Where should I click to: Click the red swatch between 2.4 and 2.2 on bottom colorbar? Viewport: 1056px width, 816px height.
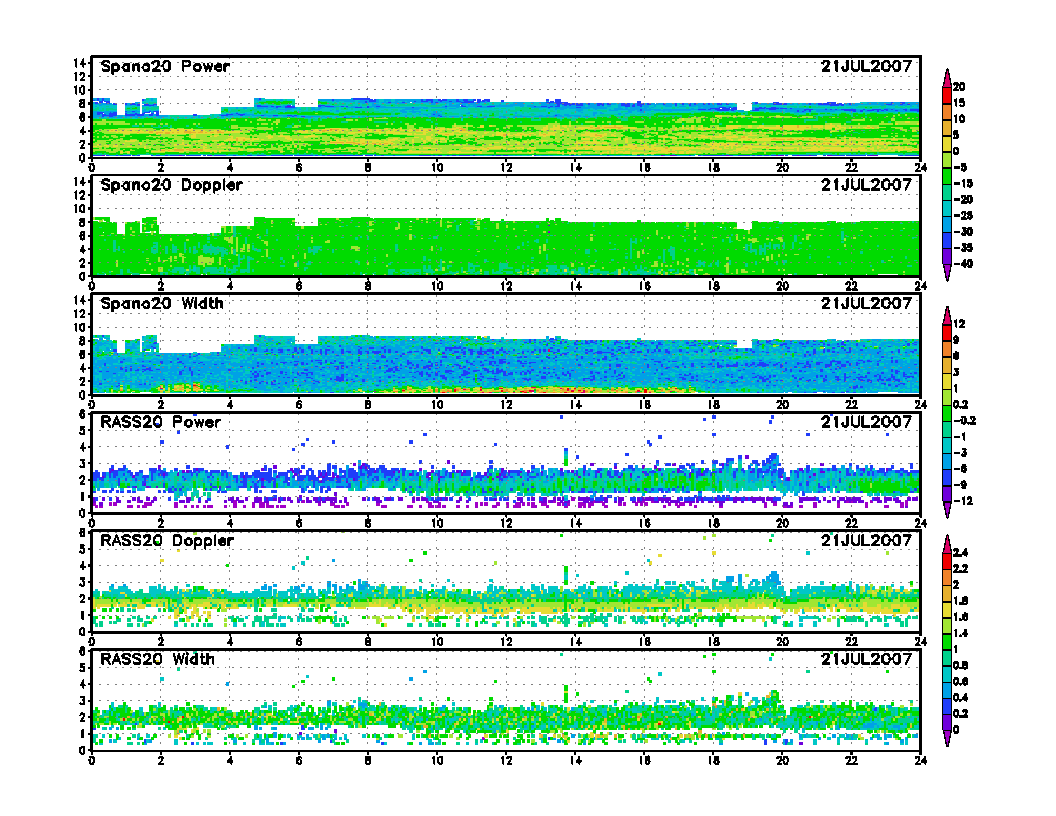tap(947, 561)
